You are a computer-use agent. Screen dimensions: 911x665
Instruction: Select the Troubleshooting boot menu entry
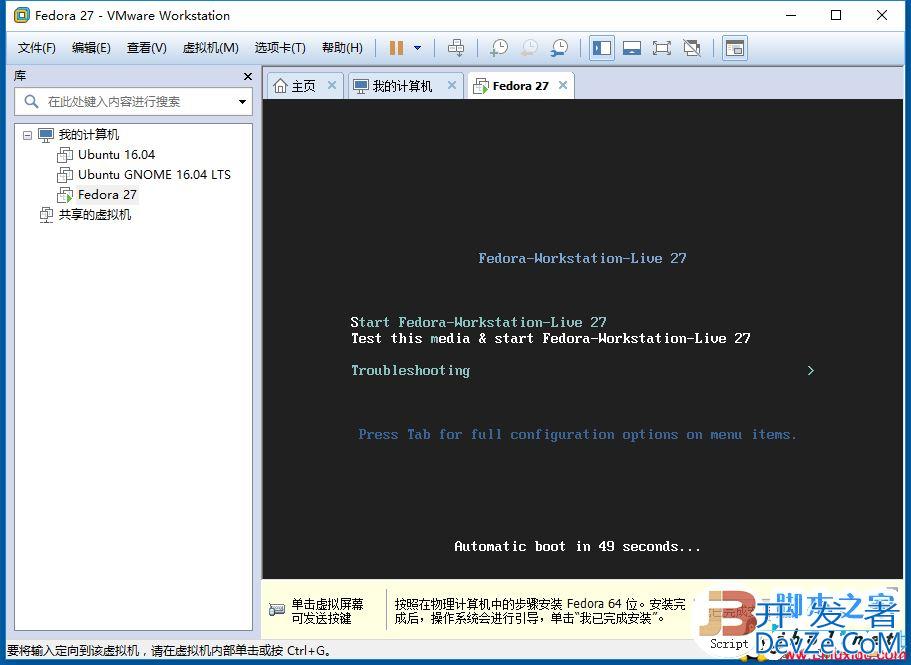(x=410, y=371)
